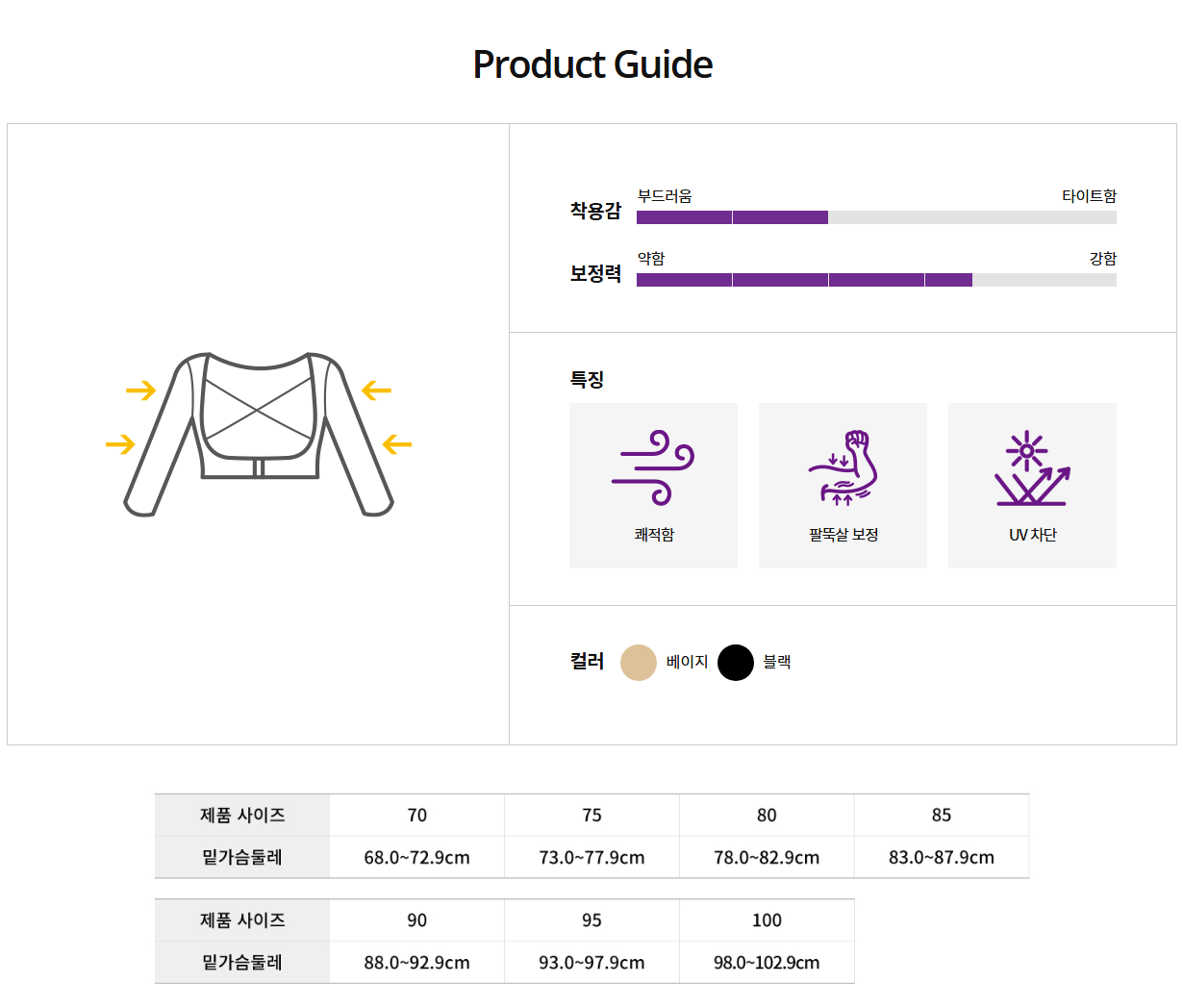Click the 93.0~97.9cm measurement cell
Viewport: 1183px width, 1008px height.
click(x=591, y=963)
